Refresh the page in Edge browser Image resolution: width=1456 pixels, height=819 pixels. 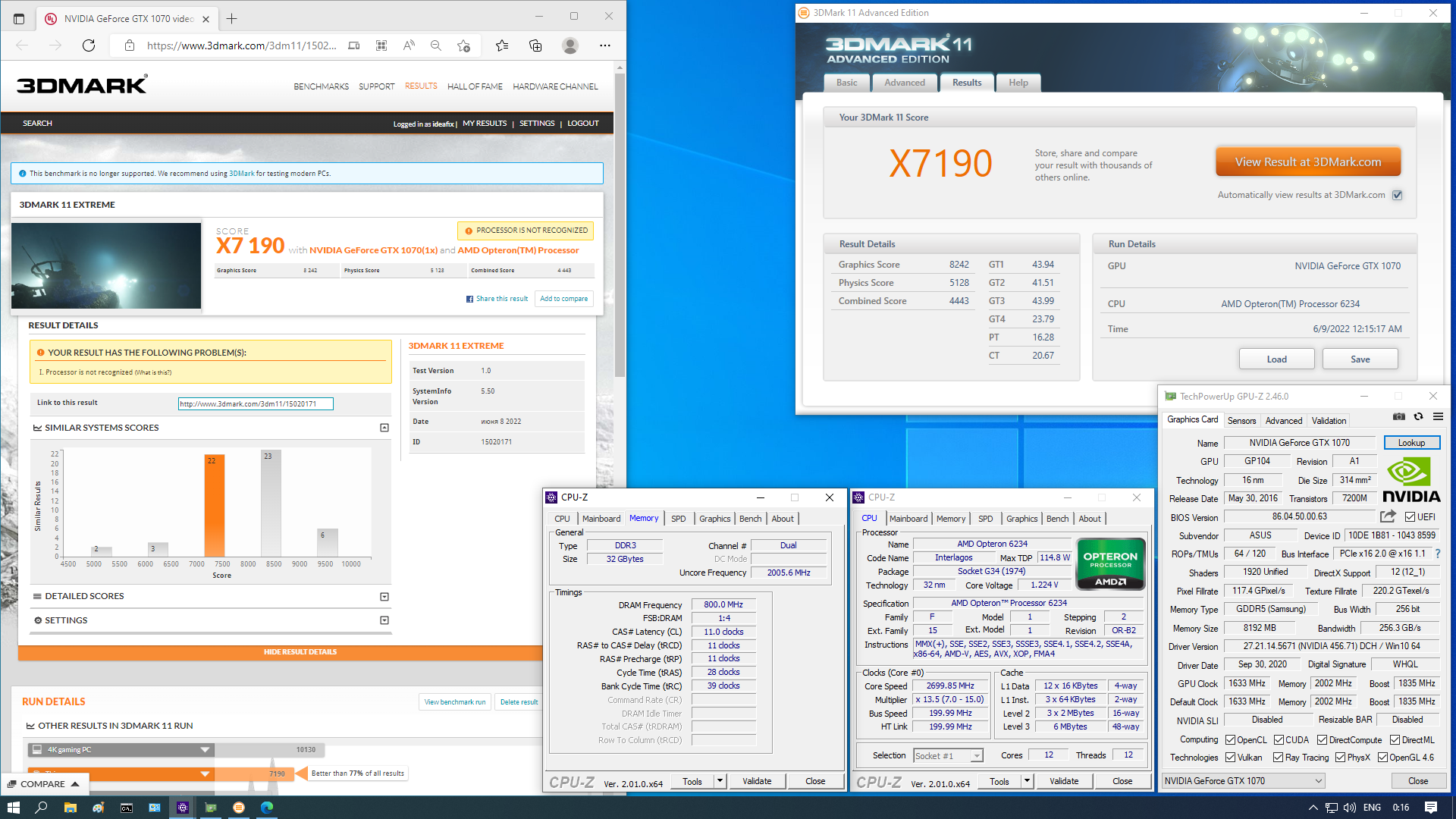tap(89, 45)
